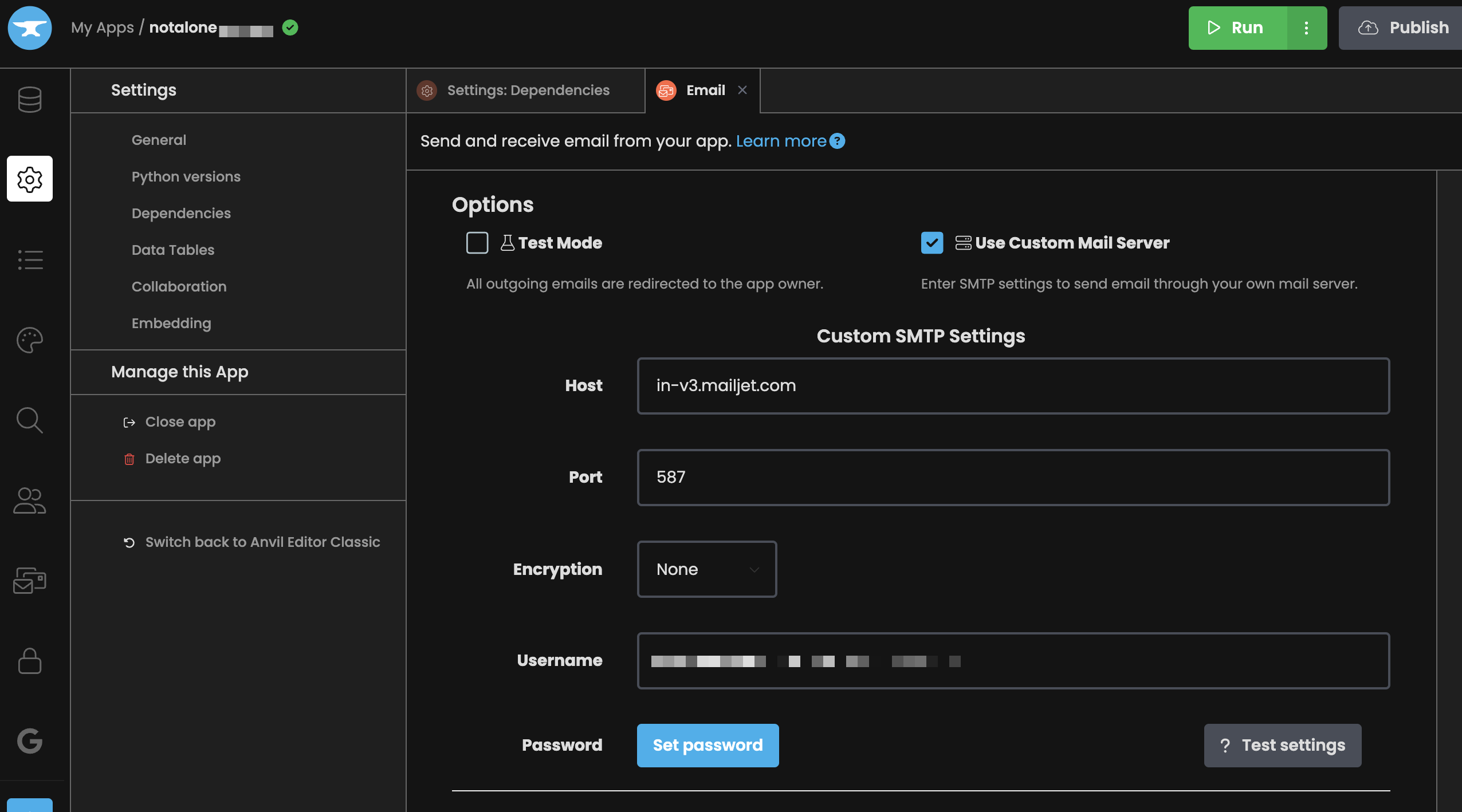The image size is (1462, 812).
Task: Click the Custom Mail Server icon
Action: click(963, 243)
